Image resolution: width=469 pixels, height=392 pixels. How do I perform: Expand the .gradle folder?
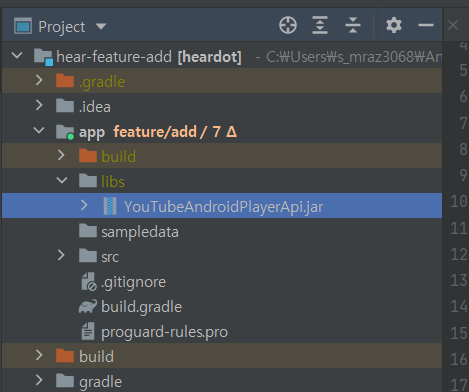coord(39,80)
